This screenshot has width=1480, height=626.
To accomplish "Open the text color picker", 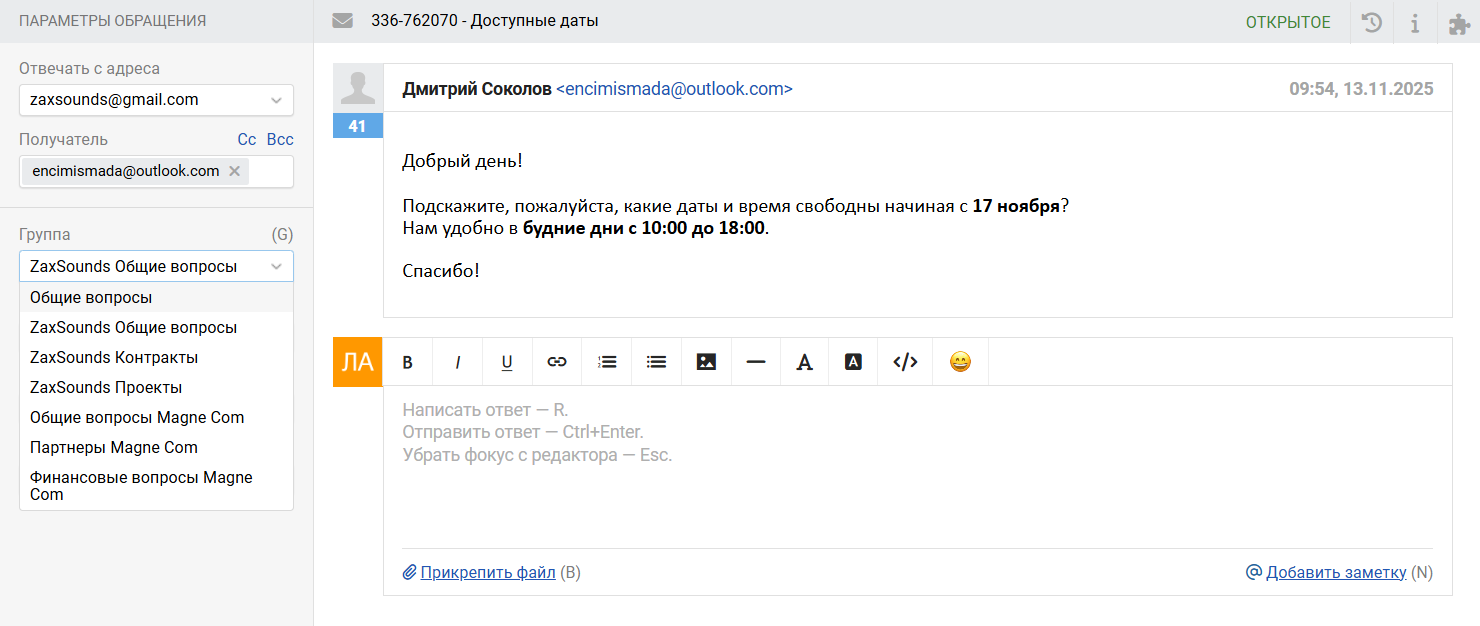I will tap(804, 362).
